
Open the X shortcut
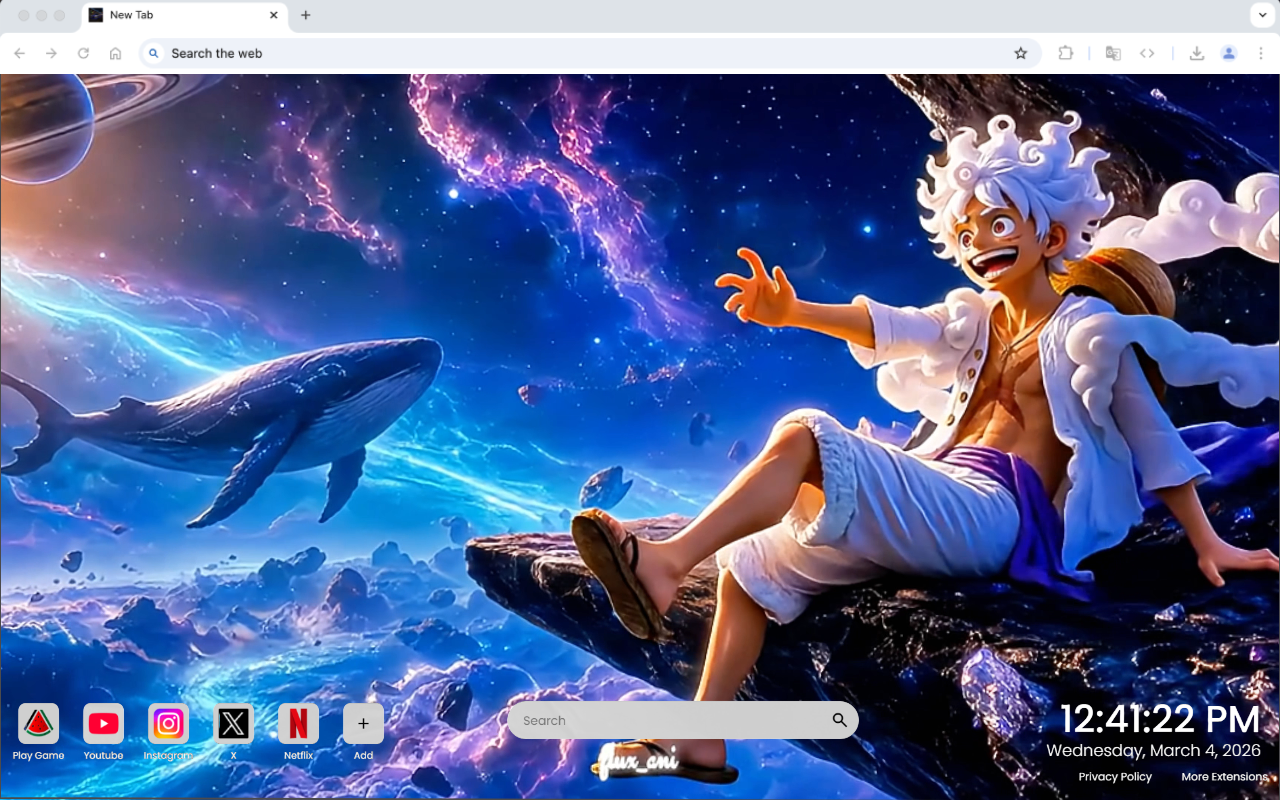pos(233,732)
